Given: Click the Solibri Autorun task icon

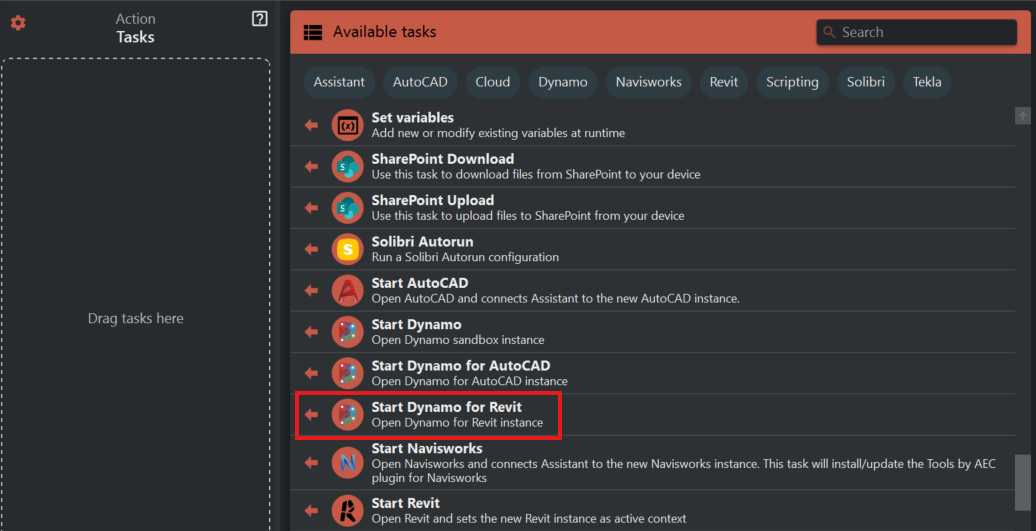Looking at the screenshot, I should pos(348,249).
